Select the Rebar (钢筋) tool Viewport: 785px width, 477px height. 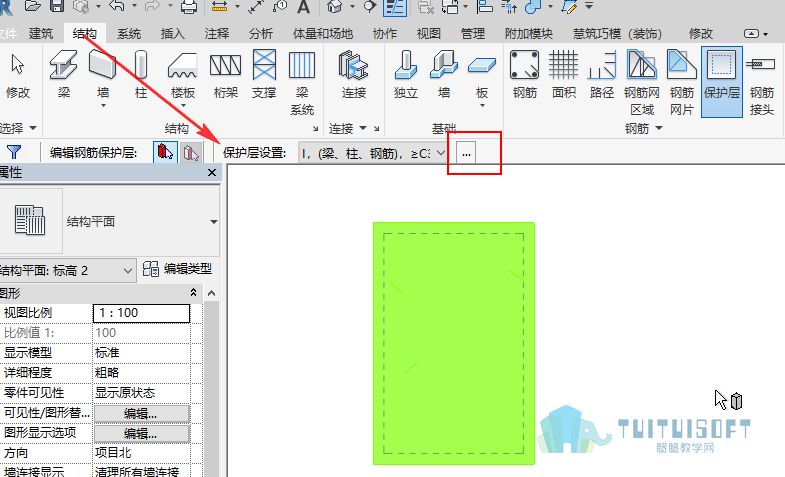coord(525,75)
